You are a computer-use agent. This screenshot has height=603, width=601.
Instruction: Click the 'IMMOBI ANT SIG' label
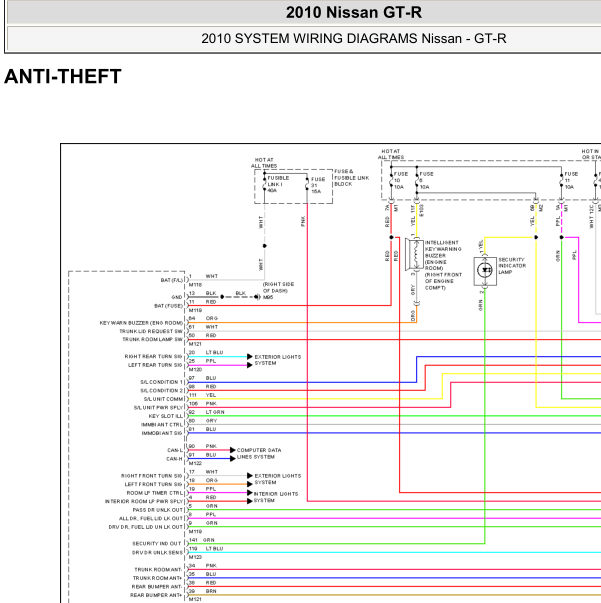point(162,433)
